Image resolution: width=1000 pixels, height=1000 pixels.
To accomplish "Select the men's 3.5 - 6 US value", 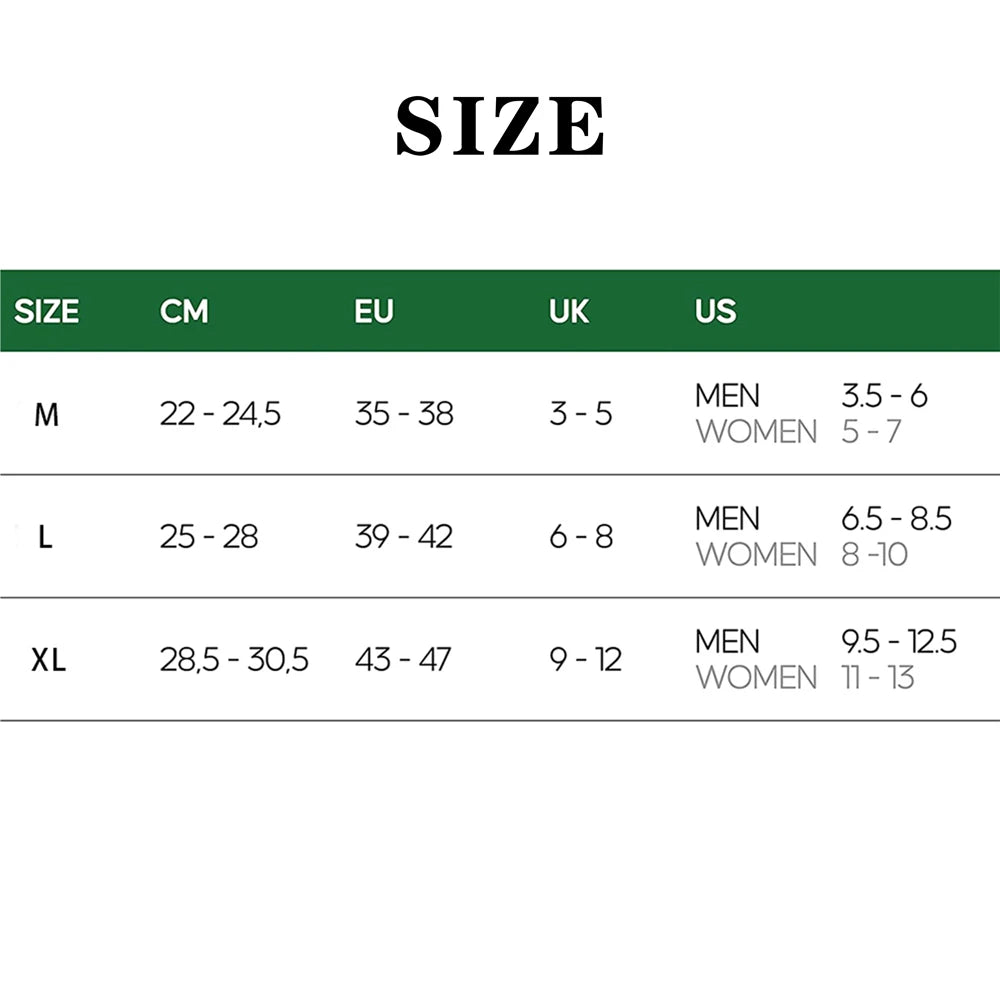I will pyautogui.click(x=884, y=396).
